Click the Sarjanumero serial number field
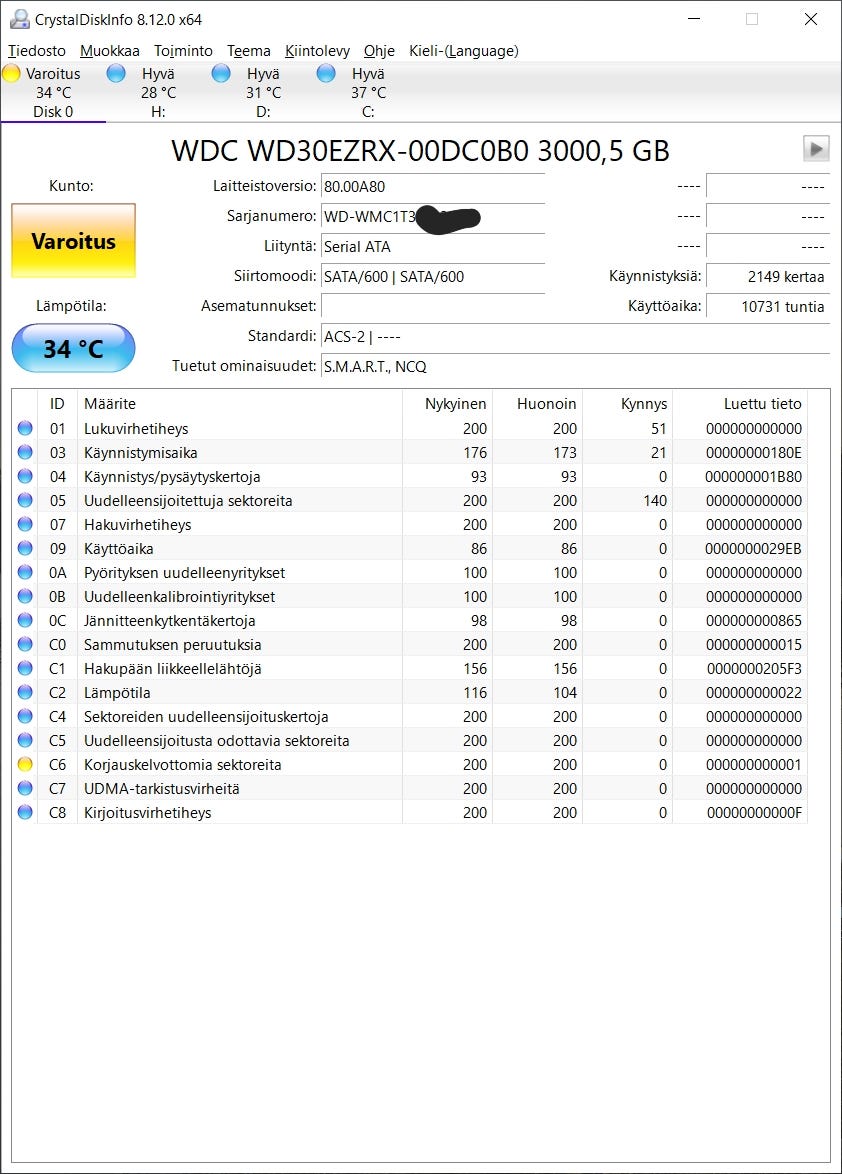The image size is (842, 1174). (433, 216)
